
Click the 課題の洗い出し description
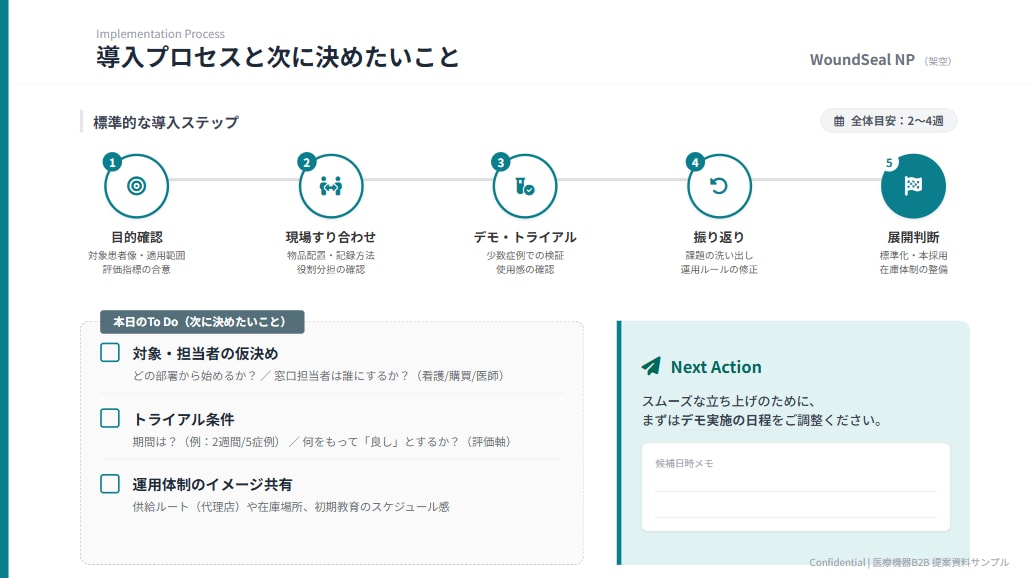pos(719,255)
